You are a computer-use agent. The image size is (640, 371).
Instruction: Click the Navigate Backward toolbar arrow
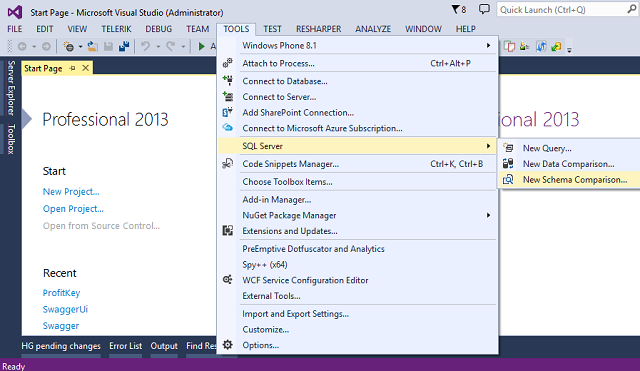coord(22,47)
